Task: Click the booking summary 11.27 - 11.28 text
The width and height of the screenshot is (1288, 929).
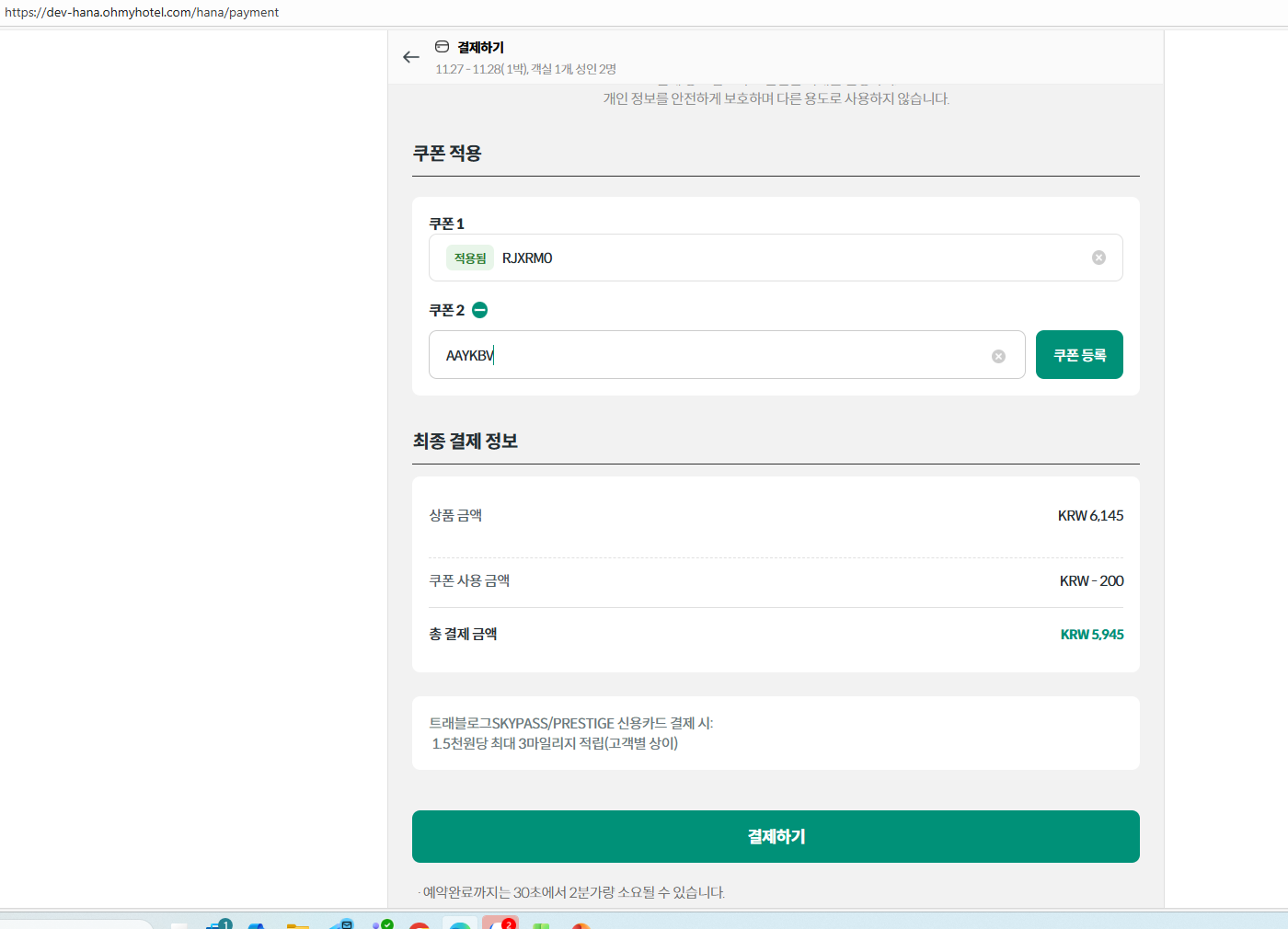Action: [x=525, y=69]
